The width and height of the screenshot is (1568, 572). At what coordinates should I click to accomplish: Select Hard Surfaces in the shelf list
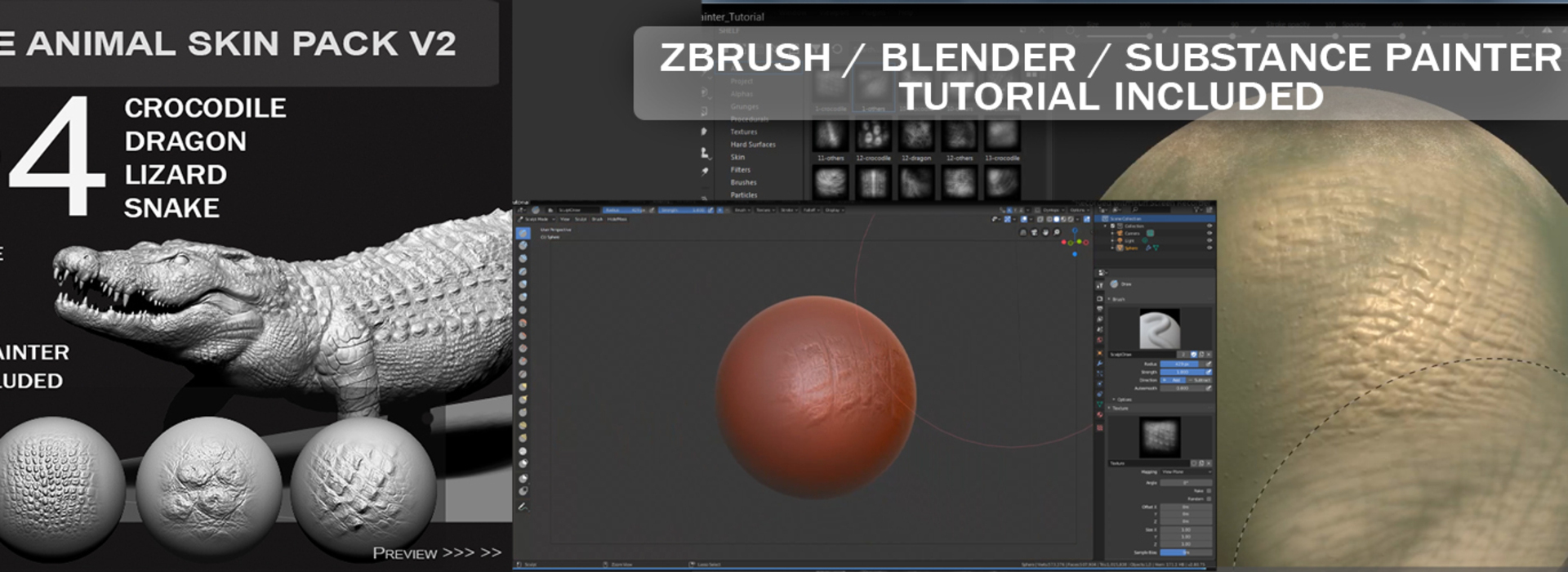(752, 145)
